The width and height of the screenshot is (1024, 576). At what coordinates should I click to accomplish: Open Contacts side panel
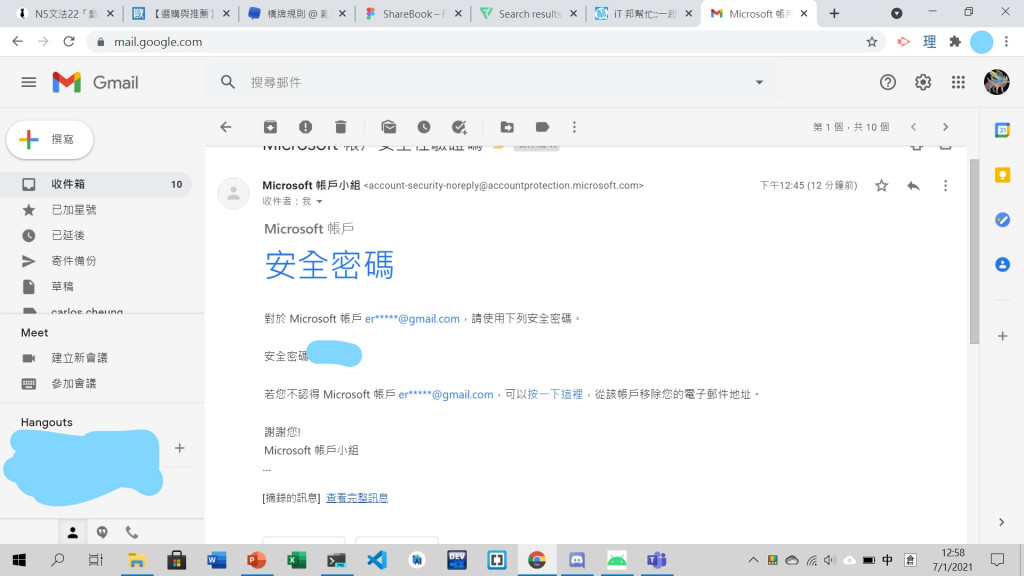coord(1002,264)
